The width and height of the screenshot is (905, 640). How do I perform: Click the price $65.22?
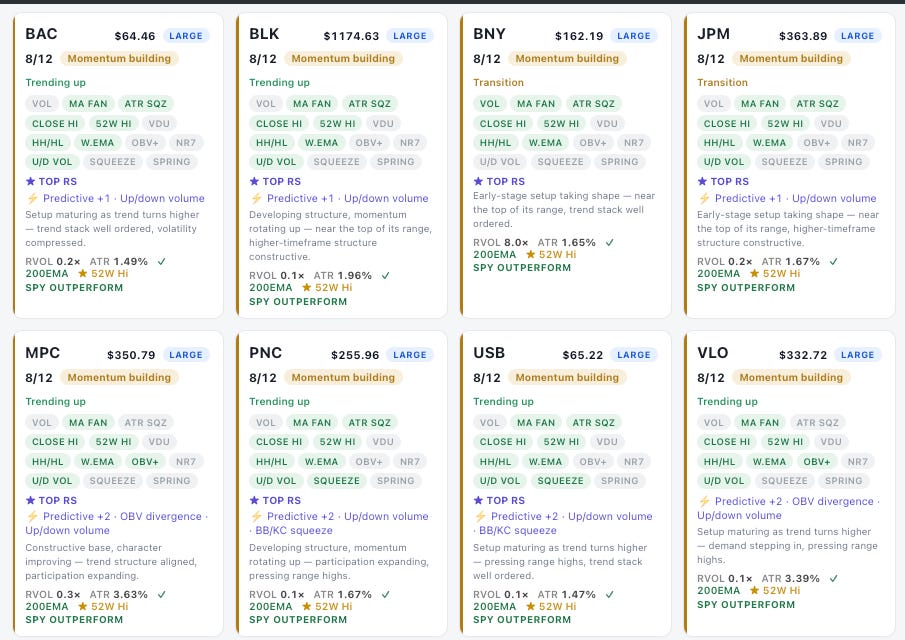click(x=582, y=355)
